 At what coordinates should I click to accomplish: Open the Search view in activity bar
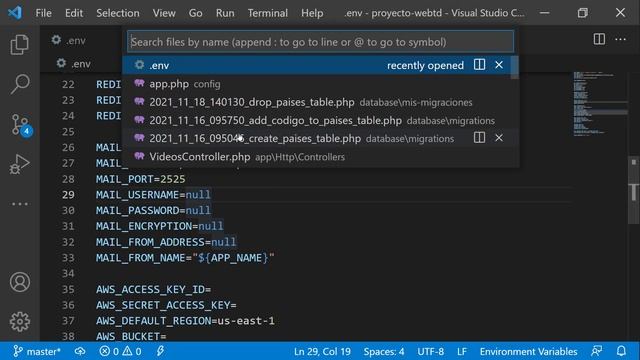19,84
